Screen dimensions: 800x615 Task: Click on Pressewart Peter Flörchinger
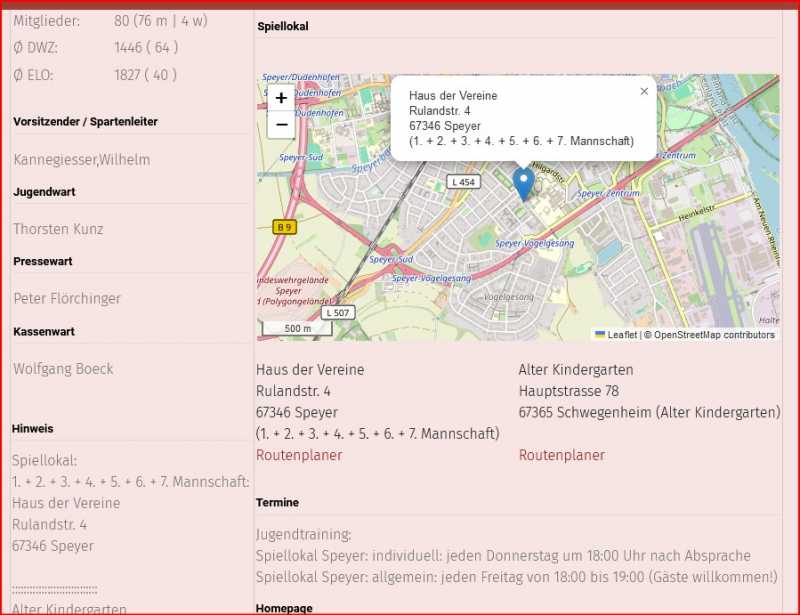(x=67, y=298)
